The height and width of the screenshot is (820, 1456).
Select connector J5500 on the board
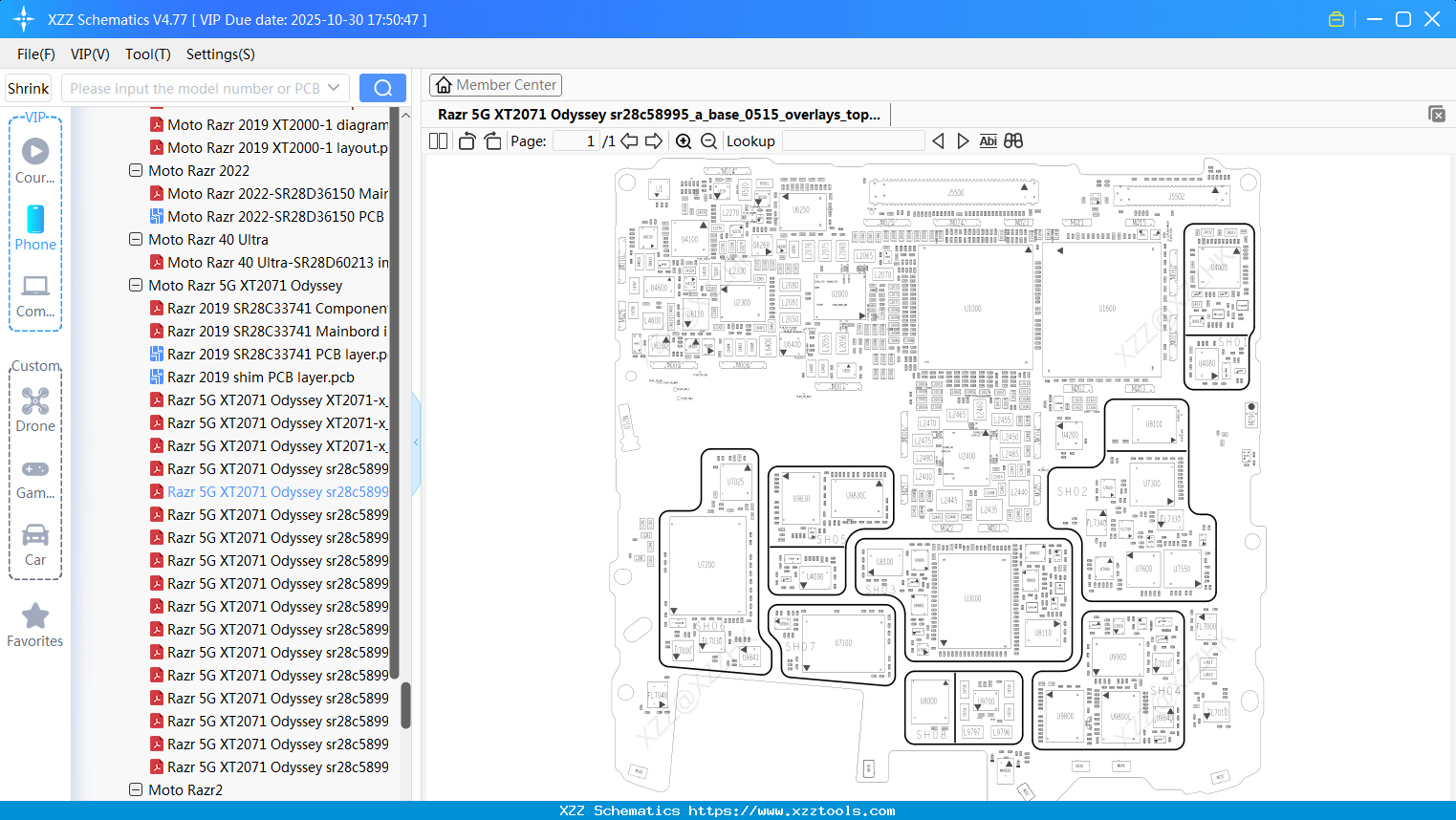click(955, 193)
